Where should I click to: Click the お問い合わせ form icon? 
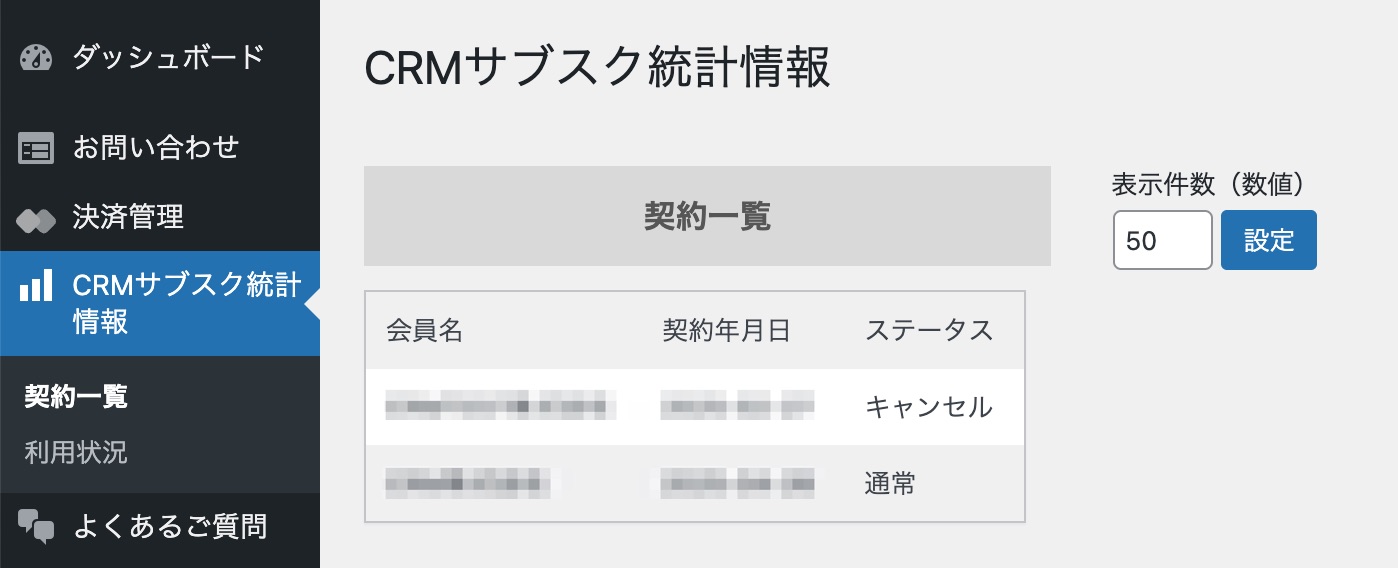[36, 150]
